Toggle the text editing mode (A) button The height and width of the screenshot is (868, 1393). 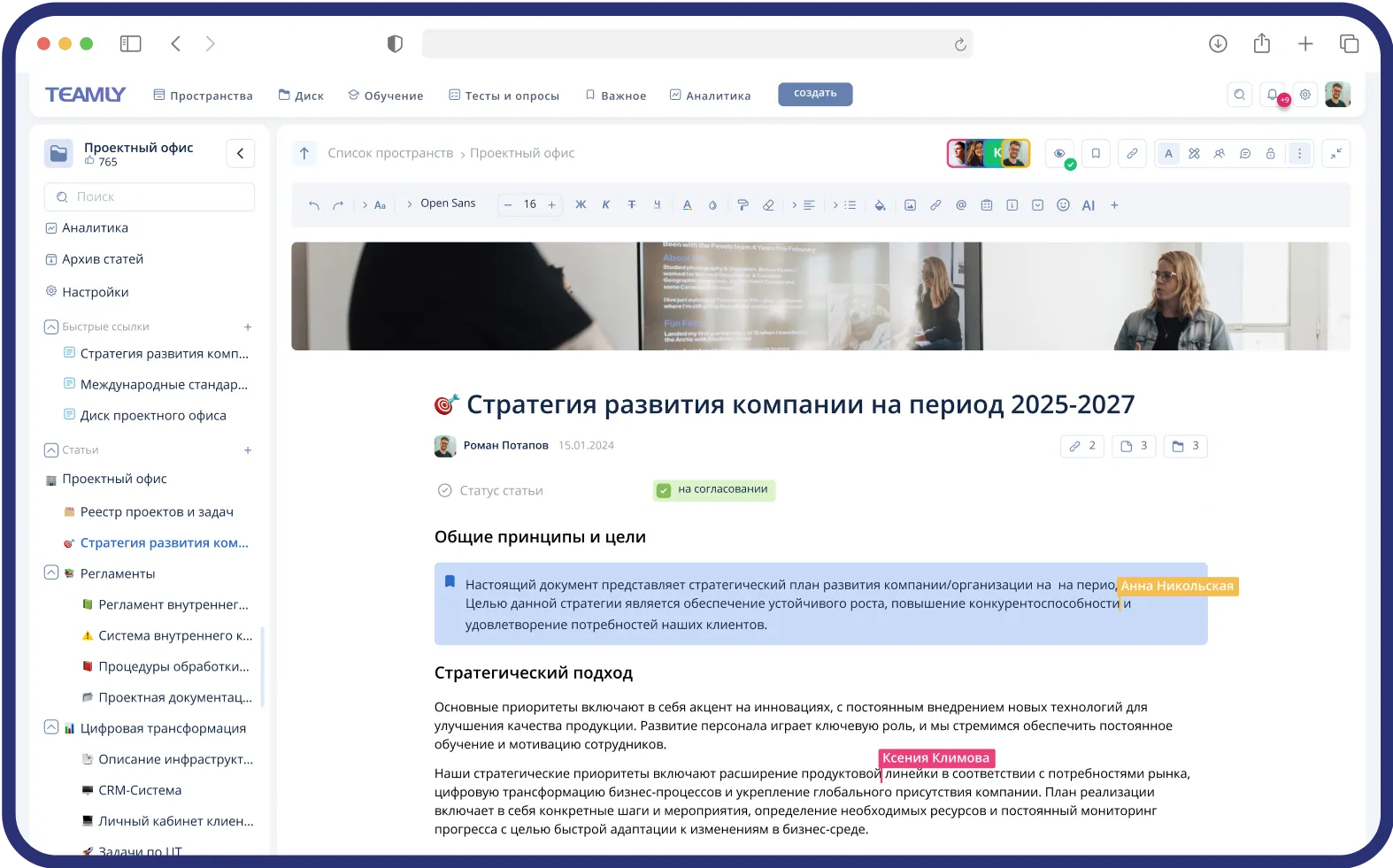click(1168, 154)
